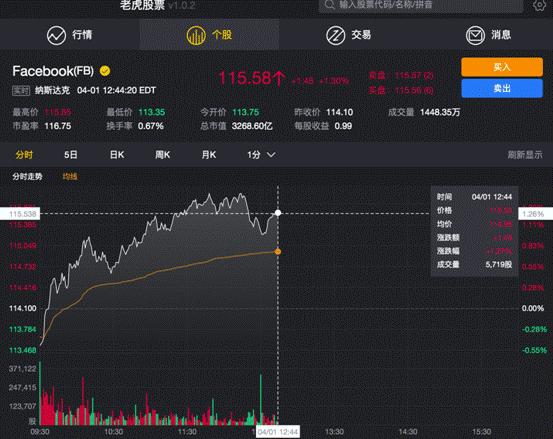Image resolution: width=553 pixels, height=439 pixels.
Task: Click the 1.26% crosshair percent label
Action: (535, 214)
